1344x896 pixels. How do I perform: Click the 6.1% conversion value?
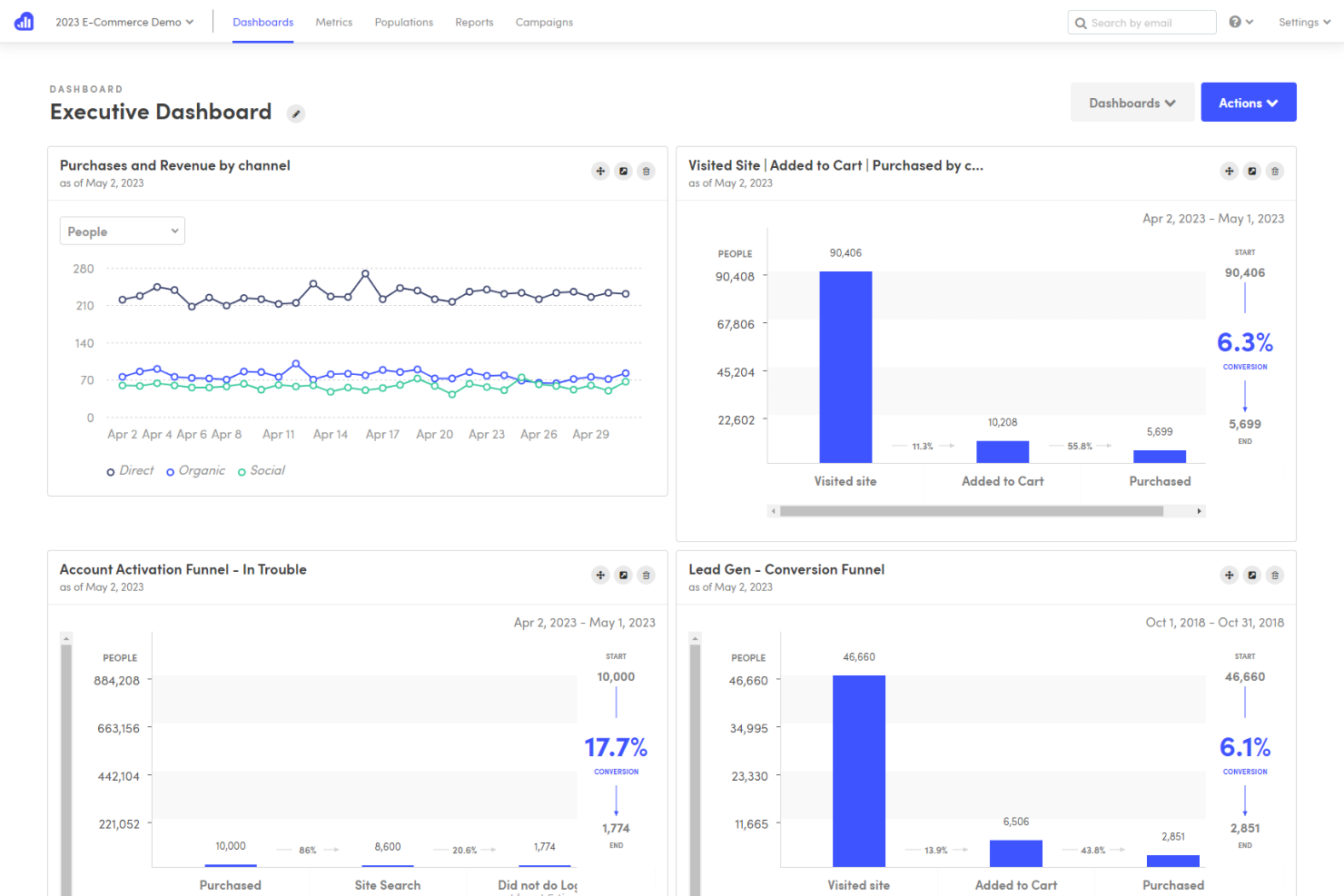[1245, 747]
